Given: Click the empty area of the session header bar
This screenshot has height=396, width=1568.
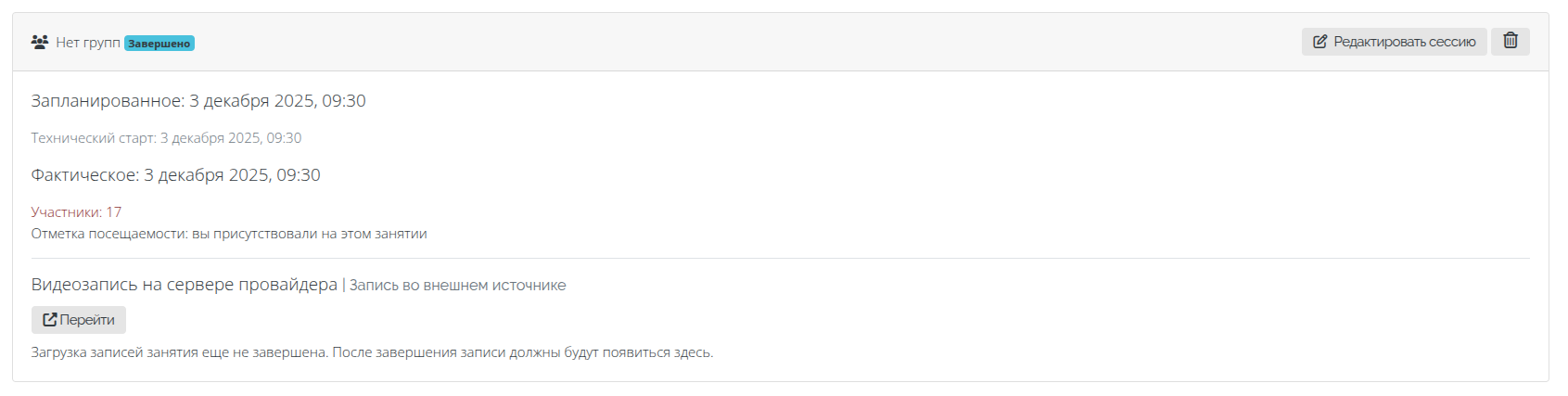Looking at the screenshot, I should point(742,42).
